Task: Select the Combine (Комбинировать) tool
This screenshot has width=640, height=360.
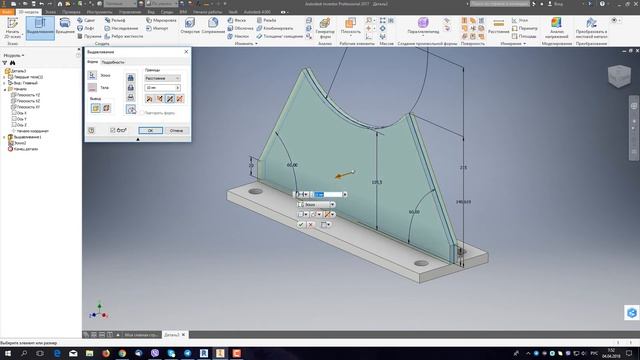Action: tap(275, 28)
